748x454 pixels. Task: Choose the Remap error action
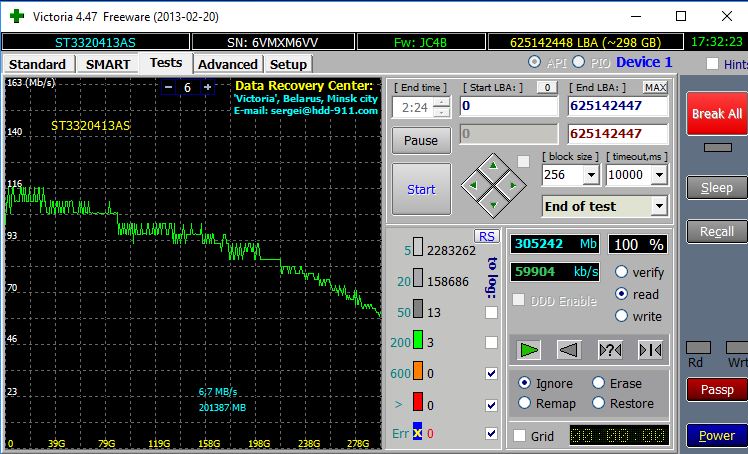click(525, 403)
